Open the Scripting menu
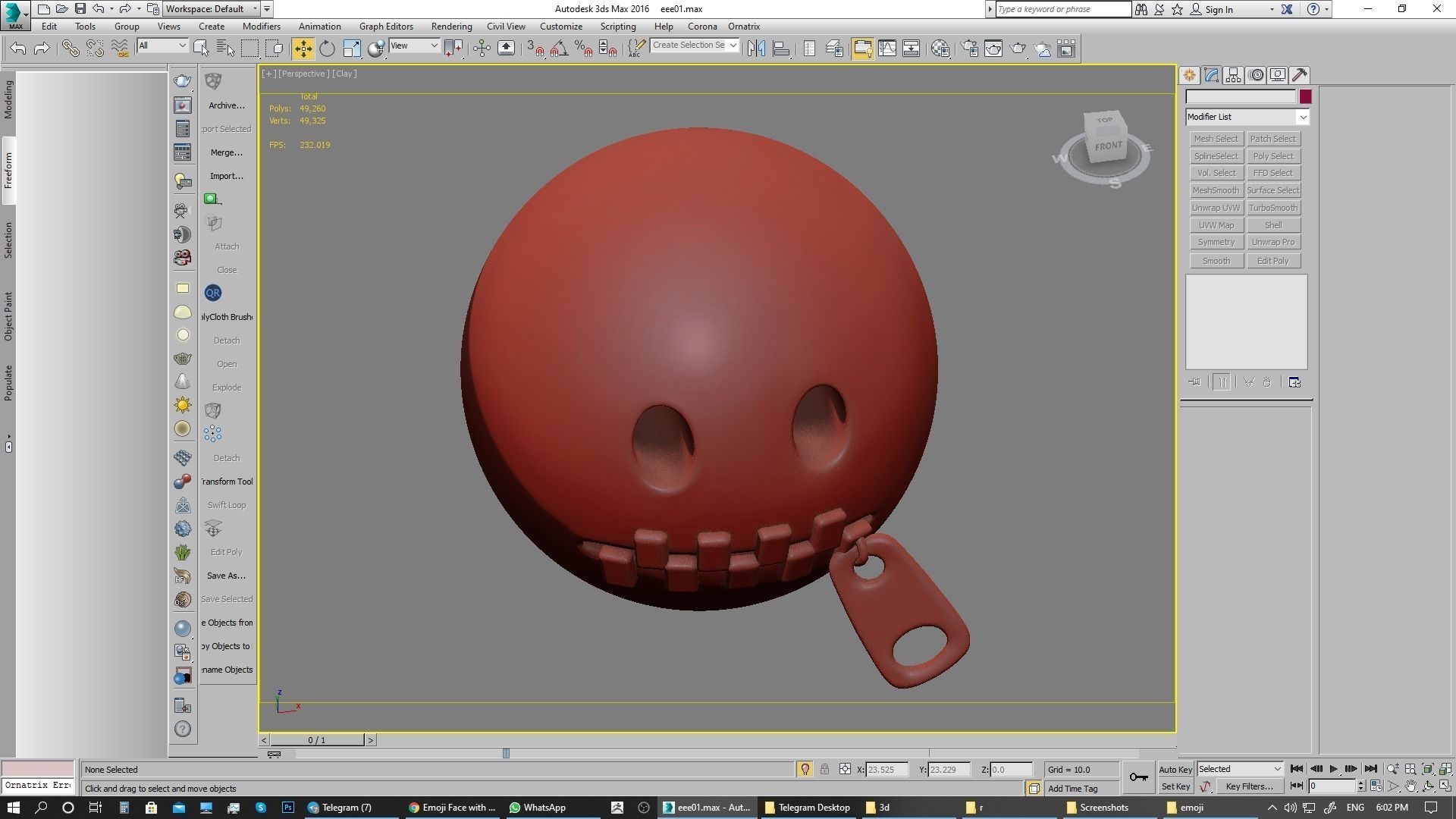 pyautogui.click(x=618, y=26)
